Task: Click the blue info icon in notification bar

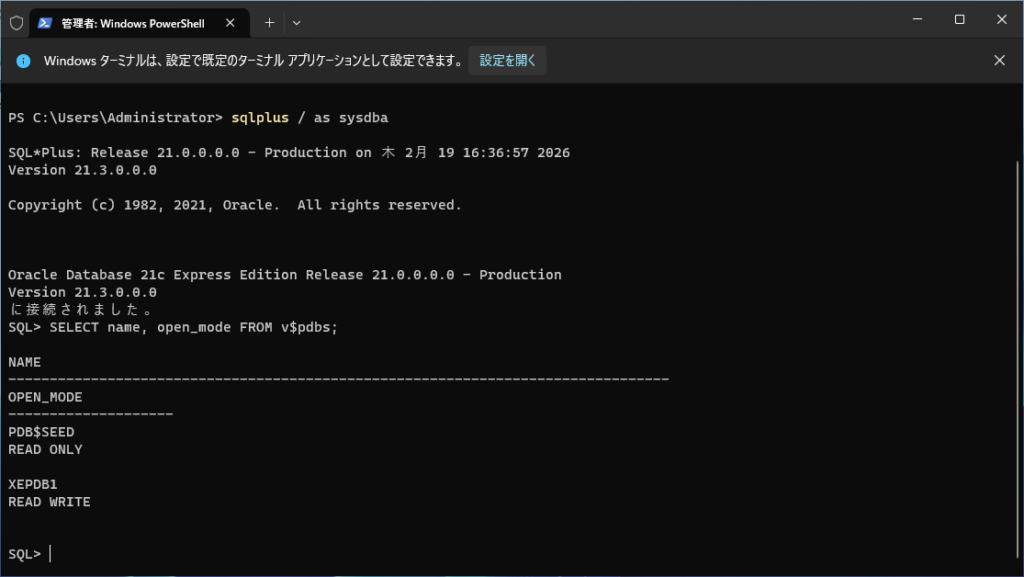Action: point(24,61)
